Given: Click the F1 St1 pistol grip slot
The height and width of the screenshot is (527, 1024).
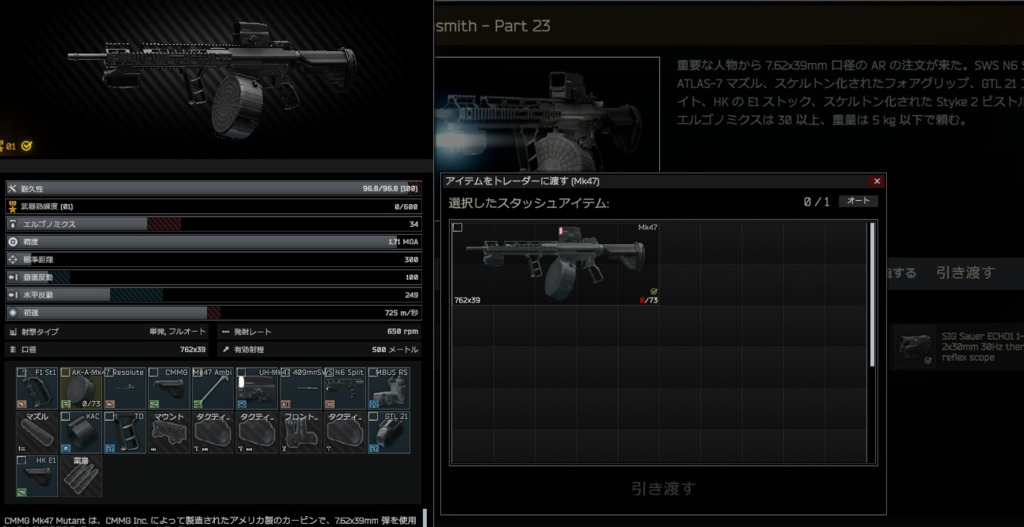Looking at the screenshot, I should tap(37, 388).
